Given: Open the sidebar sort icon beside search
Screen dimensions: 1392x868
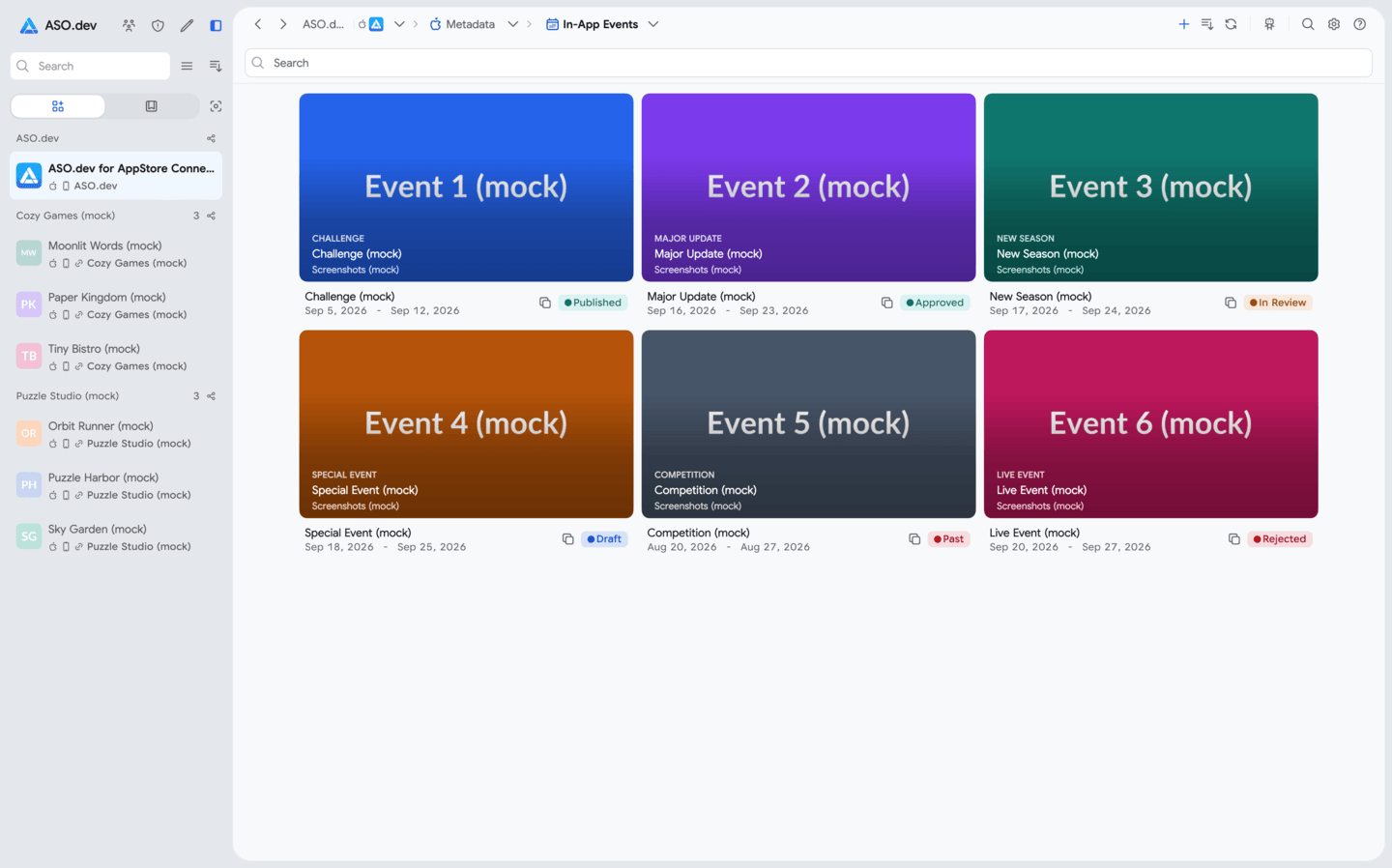Looking at the screenshot, I should [x=216, y=66].
